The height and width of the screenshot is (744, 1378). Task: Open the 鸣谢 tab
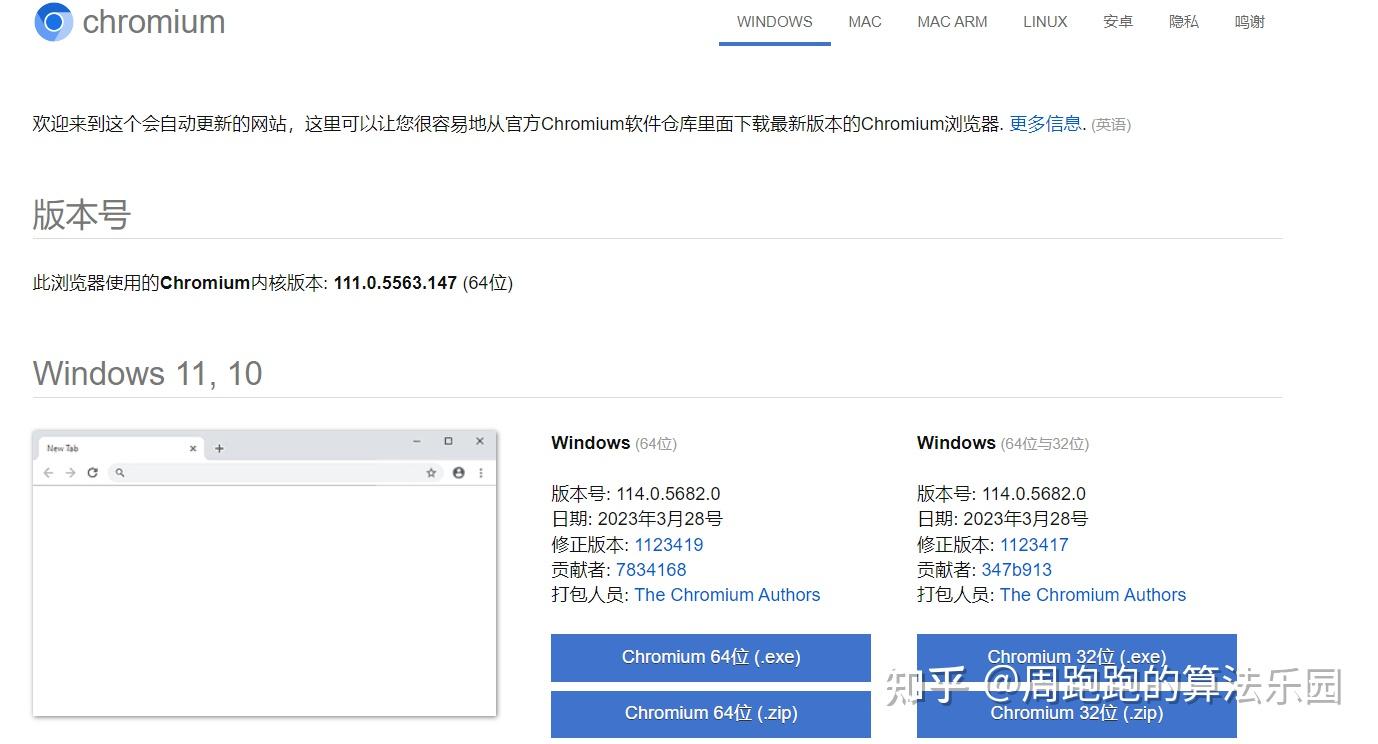tap(1250, 22)
